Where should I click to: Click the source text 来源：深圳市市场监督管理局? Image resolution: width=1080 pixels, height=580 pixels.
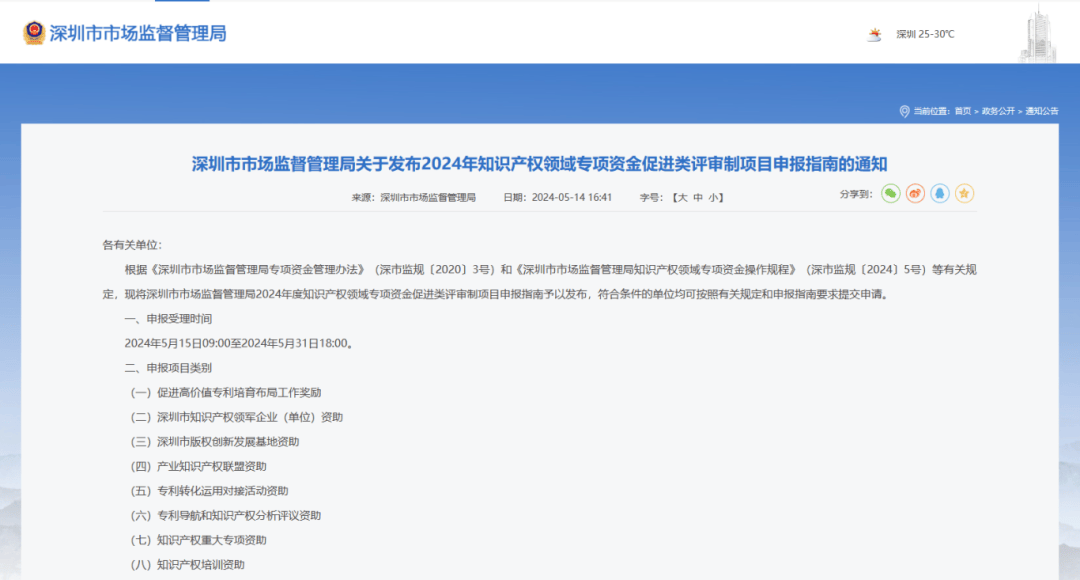point(413,198)
